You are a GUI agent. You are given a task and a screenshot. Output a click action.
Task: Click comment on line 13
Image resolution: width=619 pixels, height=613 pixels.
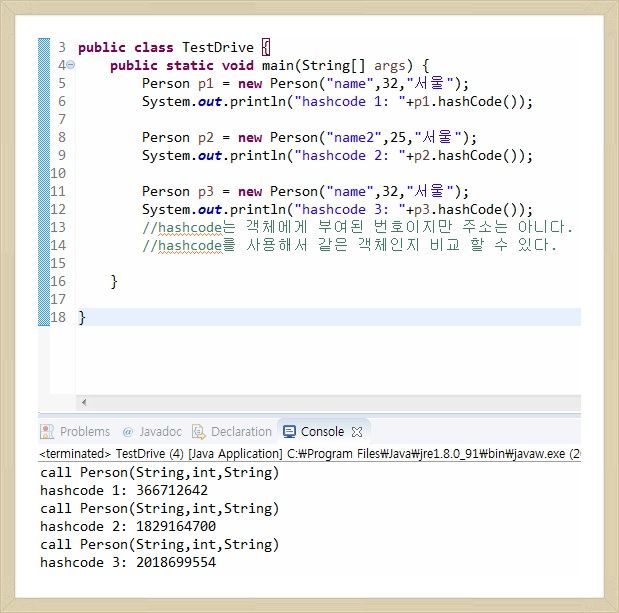click(357, 227)
